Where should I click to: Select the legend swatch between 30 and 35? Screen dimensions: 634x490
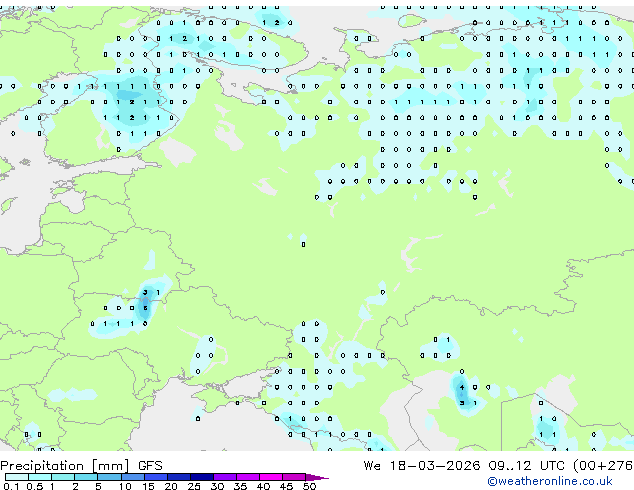[x=225, y=477]
